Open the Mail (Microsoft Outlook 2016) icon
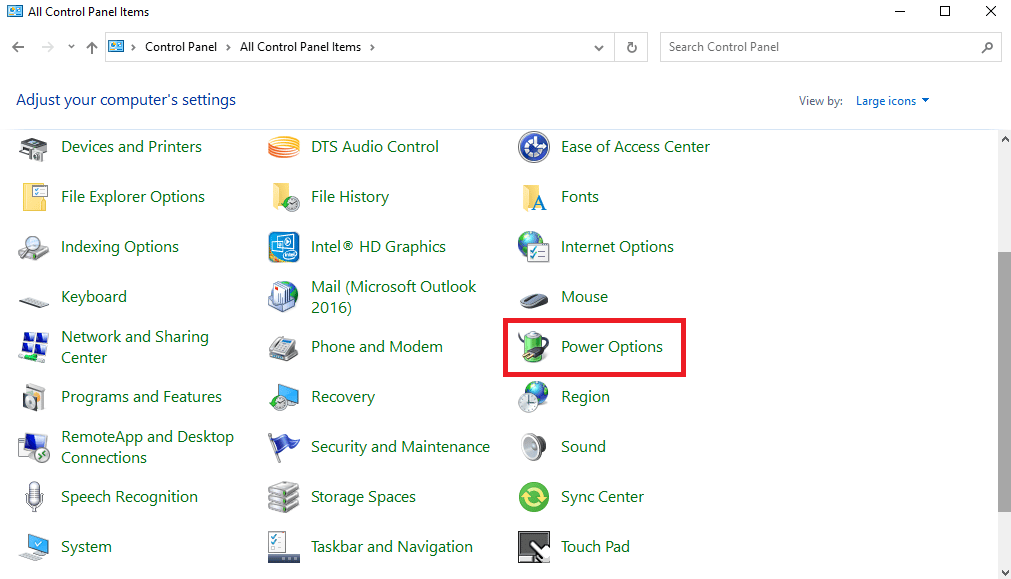1011x579 pixels. pyautogui.click(x=283, y=297)
